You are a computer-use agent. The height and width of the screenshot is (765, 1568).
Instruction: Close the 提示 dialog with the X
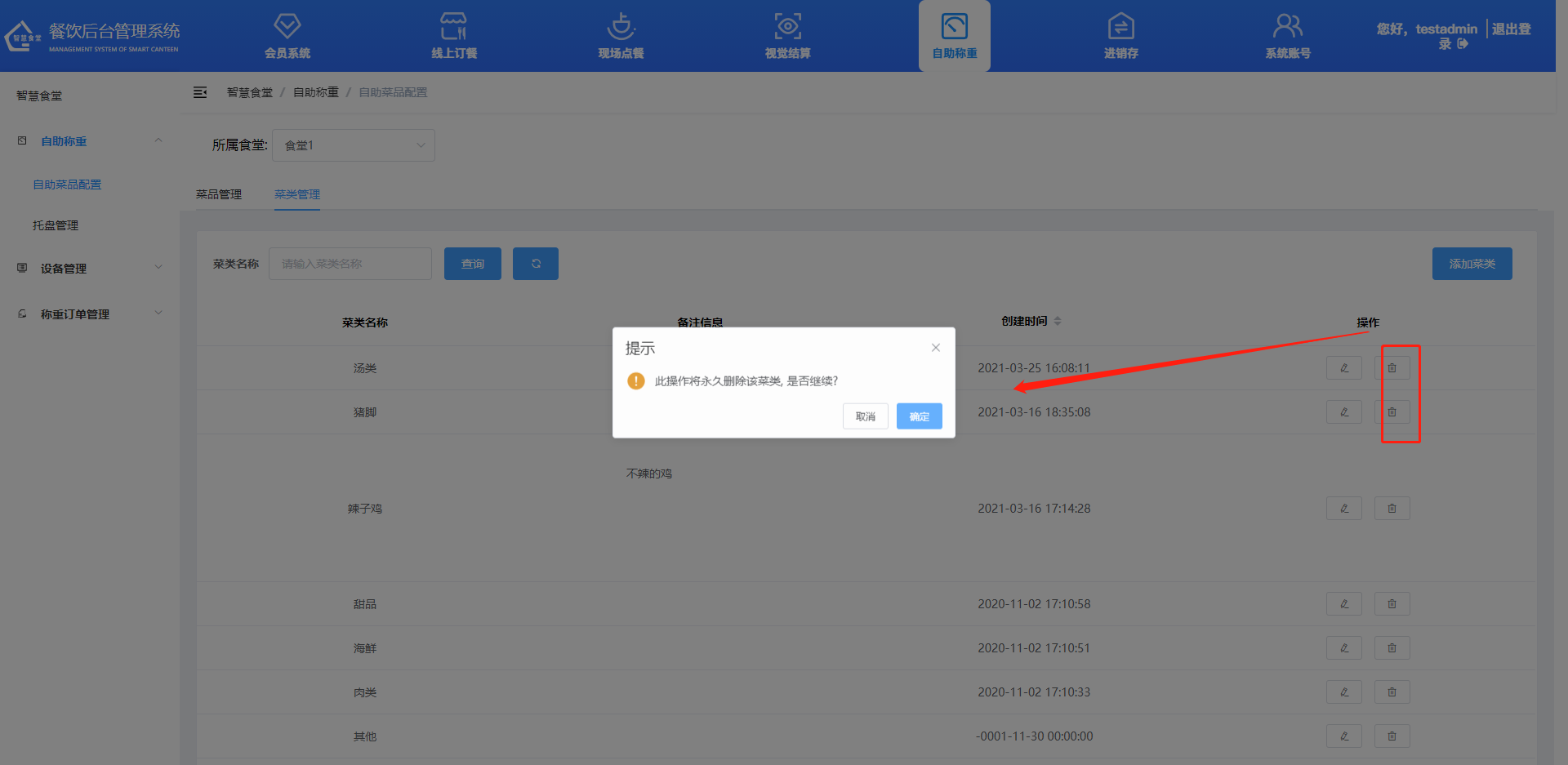[936, 348]
